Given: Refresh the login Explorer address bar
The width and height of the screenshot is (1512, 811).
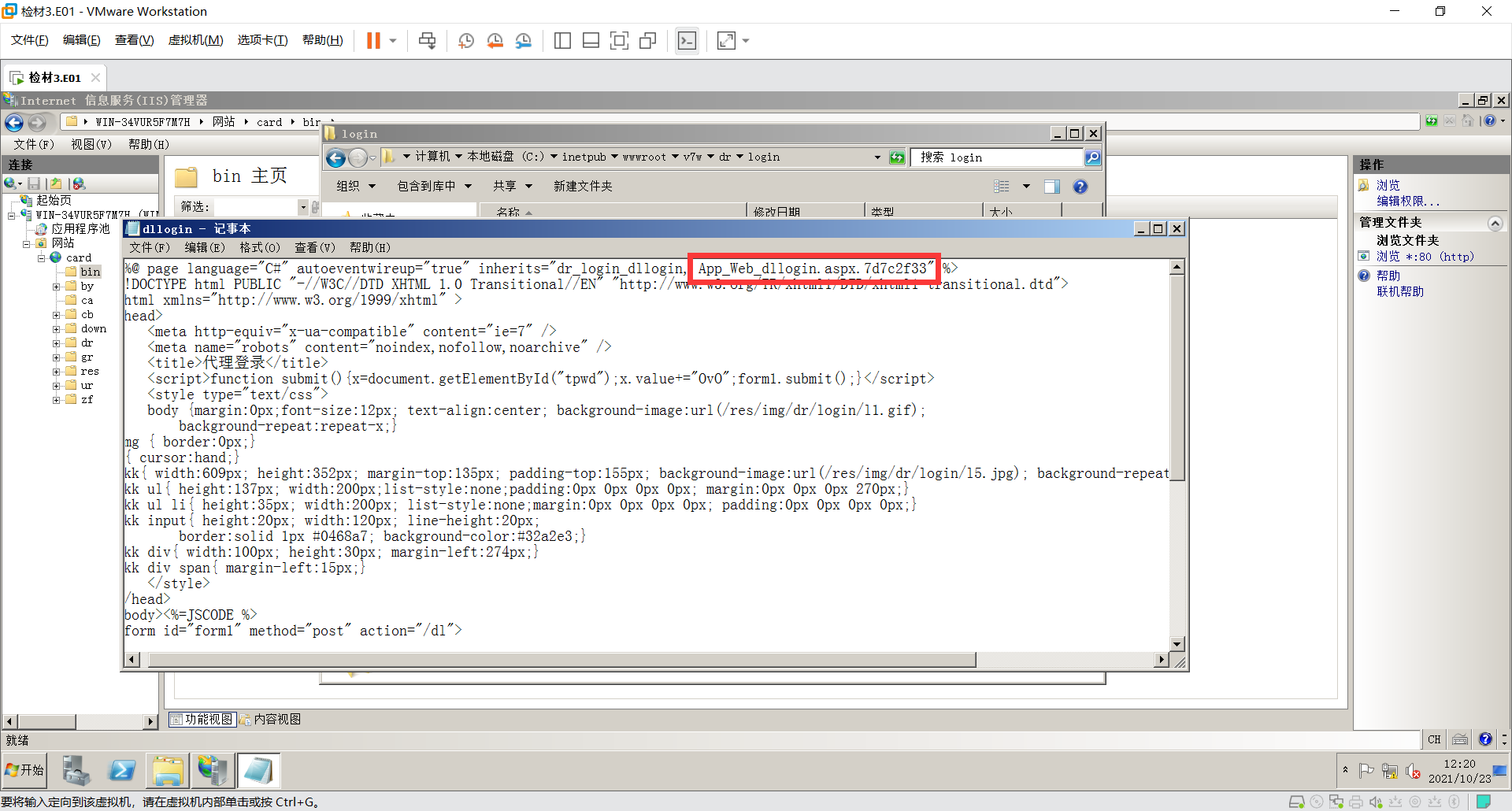Looking at the screenshot, I should tap(897, 157).
